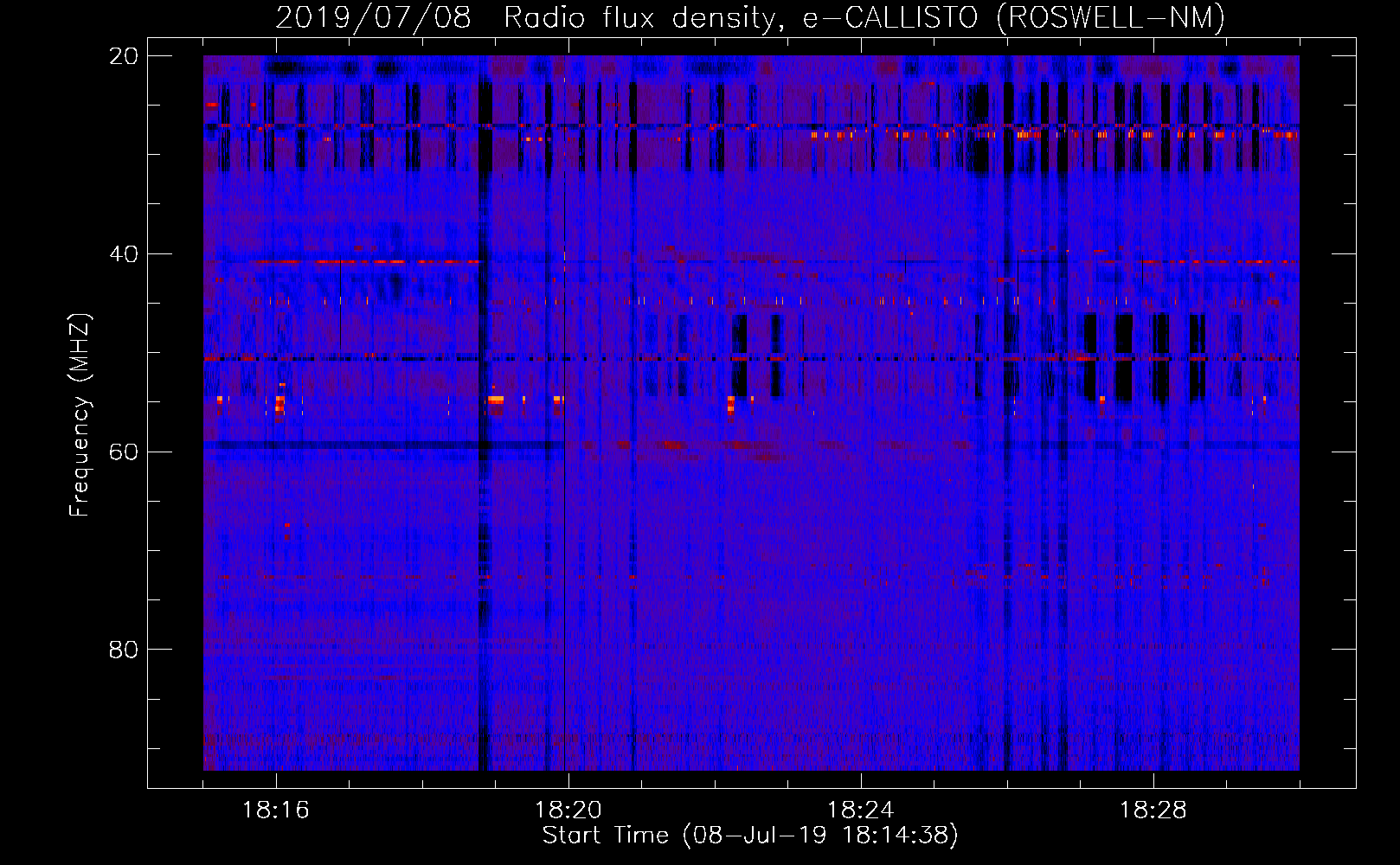Click inside the spectrogram plot area
The width and height of the screenshot is (1400, 865).
(x=751, y=413)
